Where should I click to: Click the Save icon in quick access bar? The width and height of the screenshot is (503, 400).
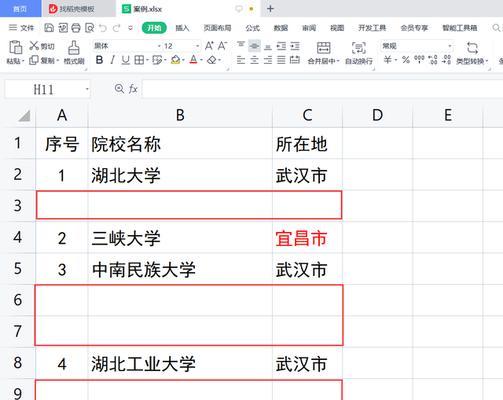click(x=49, y=28)
